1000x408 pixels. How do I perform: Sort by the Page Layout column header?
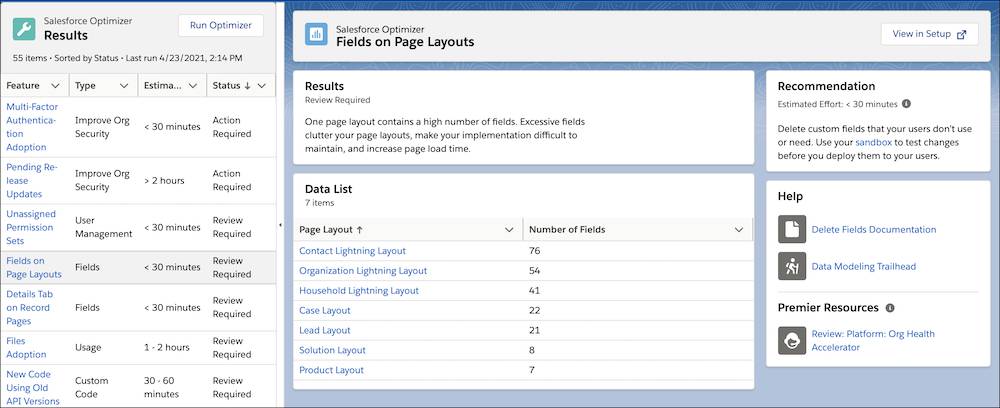pos(331,230)
